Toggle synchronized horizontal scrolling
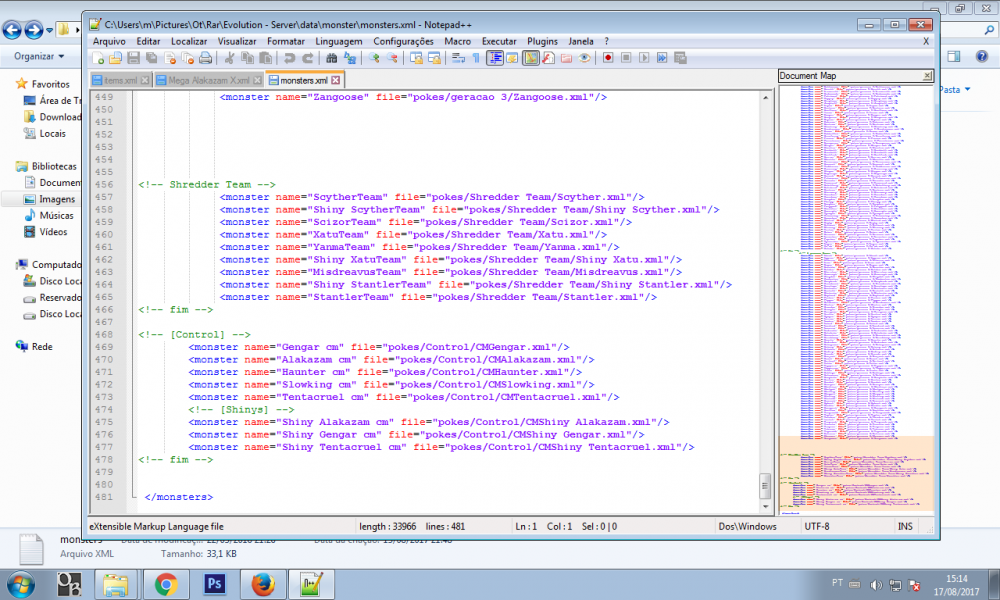Screen dimensions: 1000x600 pos(434,58)
